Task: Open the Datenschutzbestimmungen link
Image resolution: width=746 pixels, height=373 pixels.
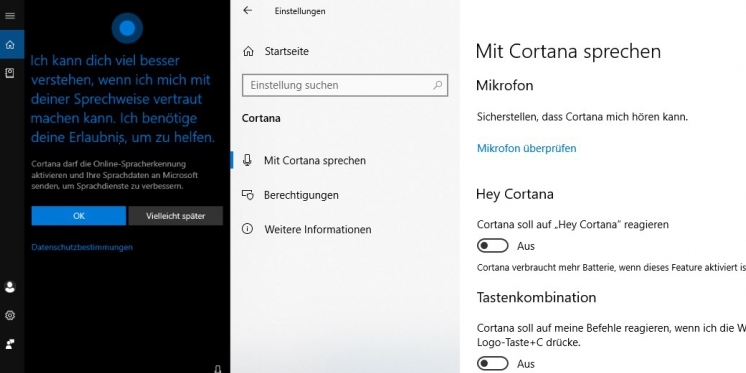Action: pyautogui.click(x=82, y=247)
